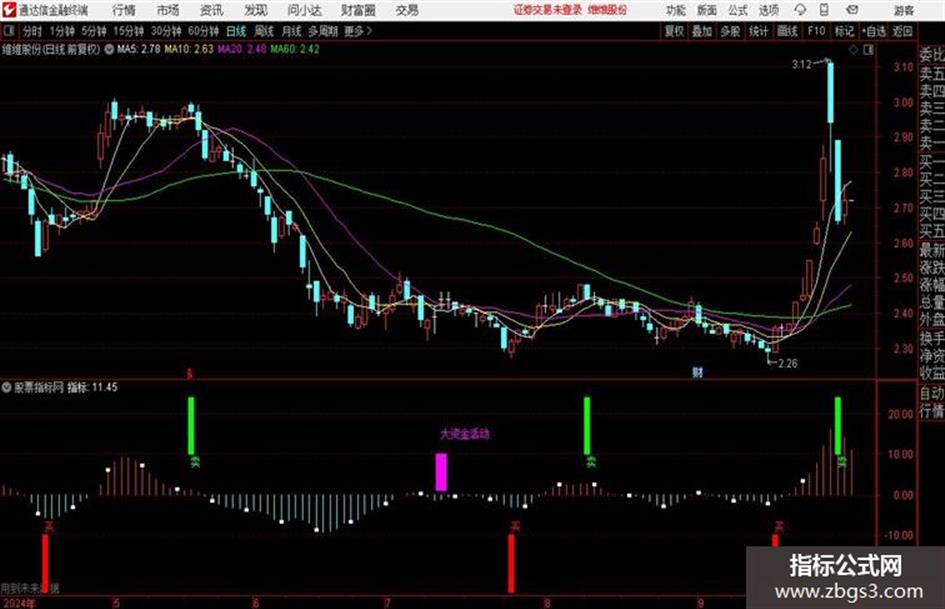Open the 财富圈 menu

click(358, 10)
